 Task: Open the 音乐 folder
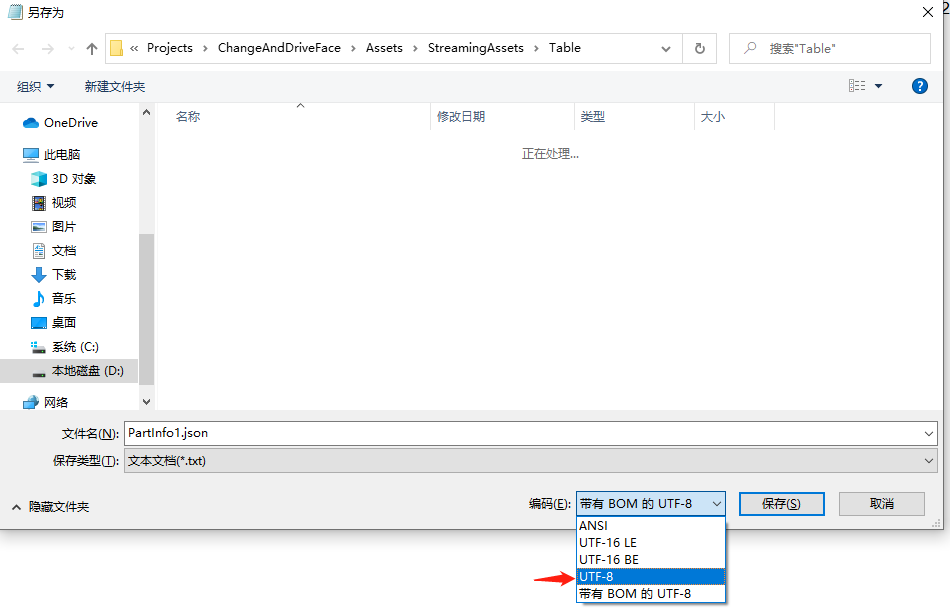tap(54, 299)
